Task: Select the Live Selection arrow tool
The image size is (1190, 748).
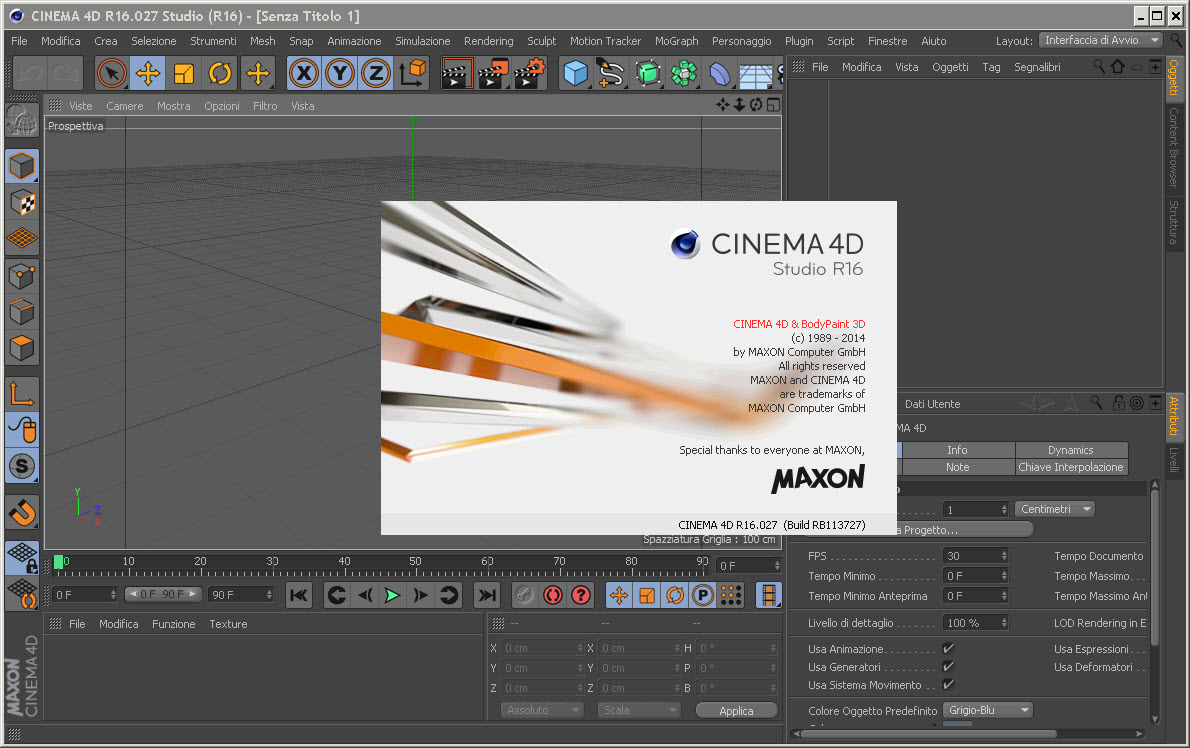Action: pos(112,74)
